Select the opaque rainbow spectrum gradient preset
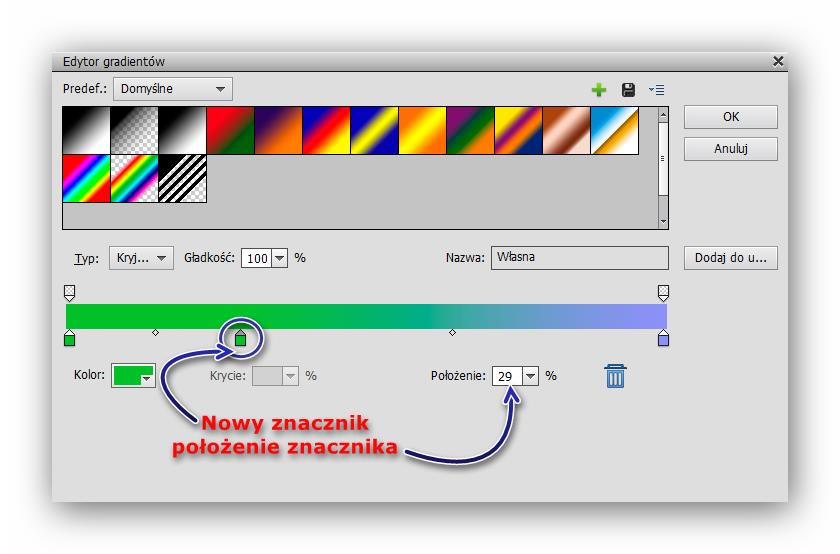Image resolution: width=840 pixels, height=554 pixels. point(86,178)
